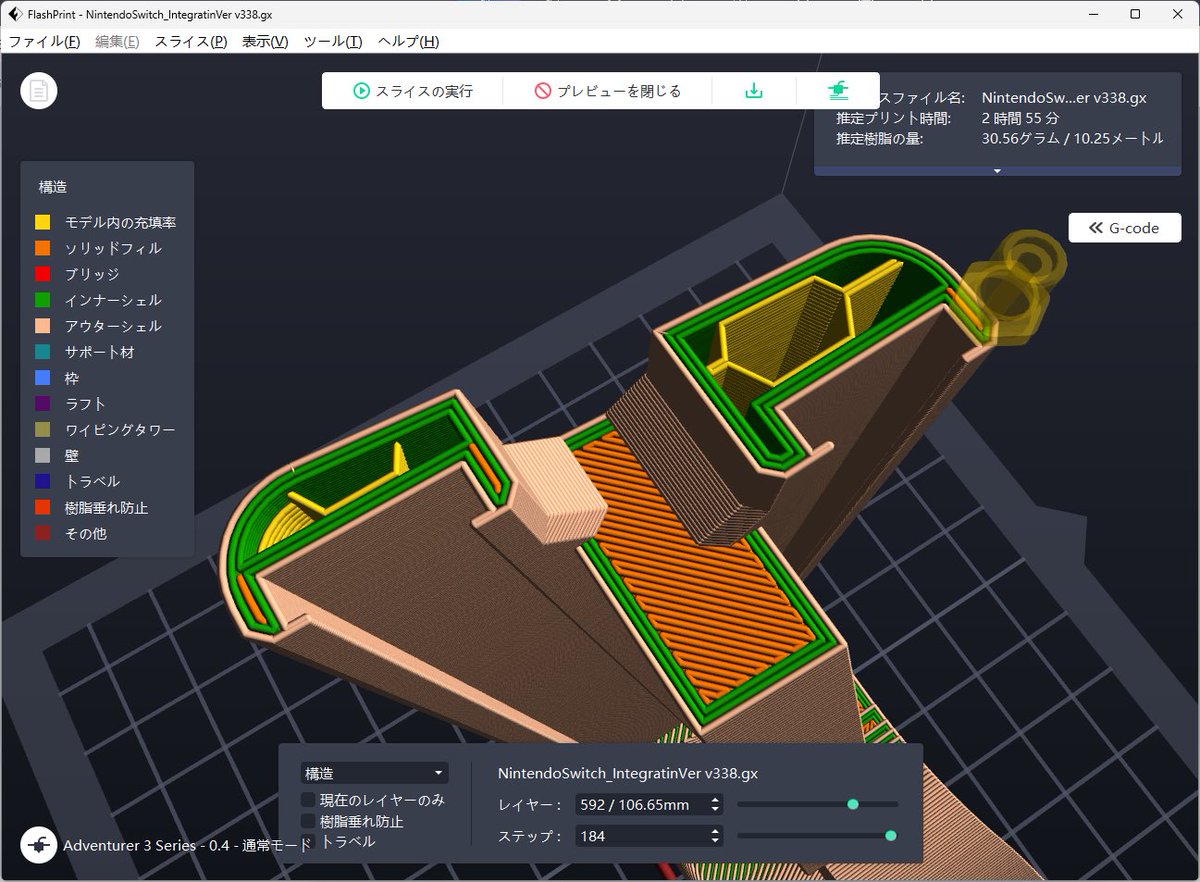This screenshot has width=1200, height=882.
Task: Click peach アウターシェル color swatch
Action: pyautogui.click(x=42, y=326)
